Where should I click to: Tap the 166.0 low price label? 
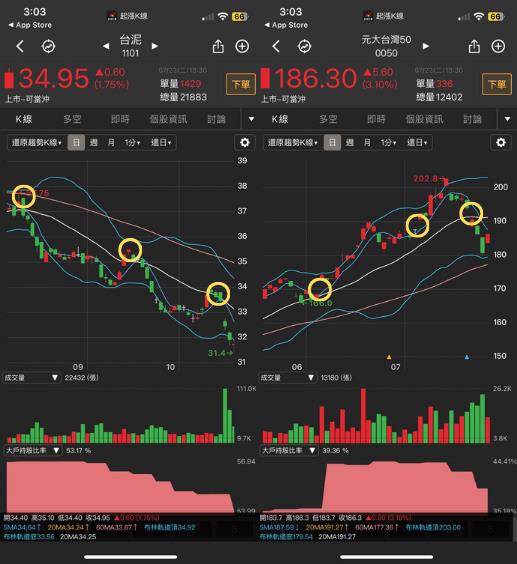[x=320, y=303]
